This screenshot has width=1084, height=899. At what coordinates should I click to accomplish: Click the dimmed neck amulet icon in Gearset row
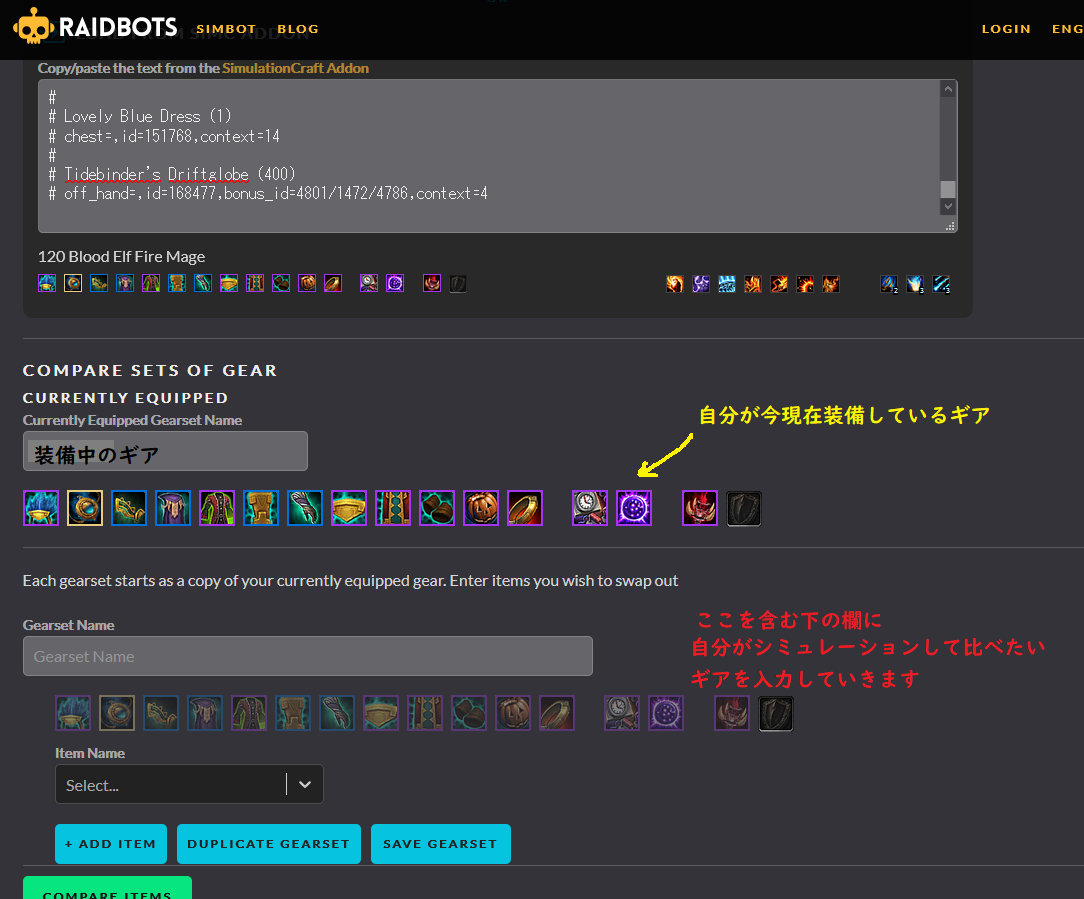point(117,713)
